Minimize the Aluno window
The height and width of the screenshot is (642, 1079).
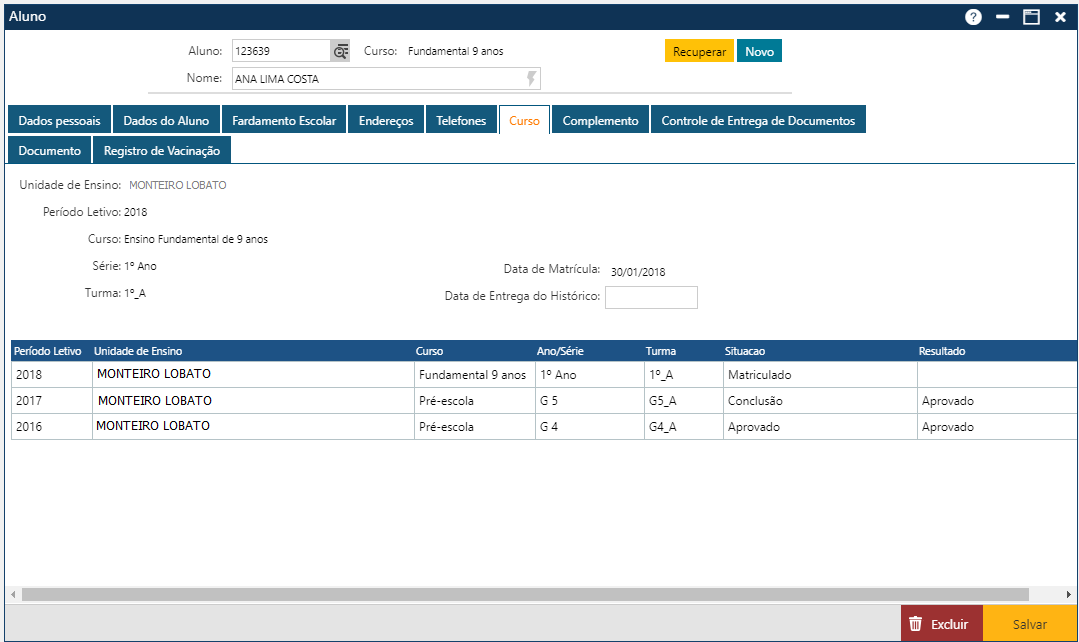(1002, 17)
